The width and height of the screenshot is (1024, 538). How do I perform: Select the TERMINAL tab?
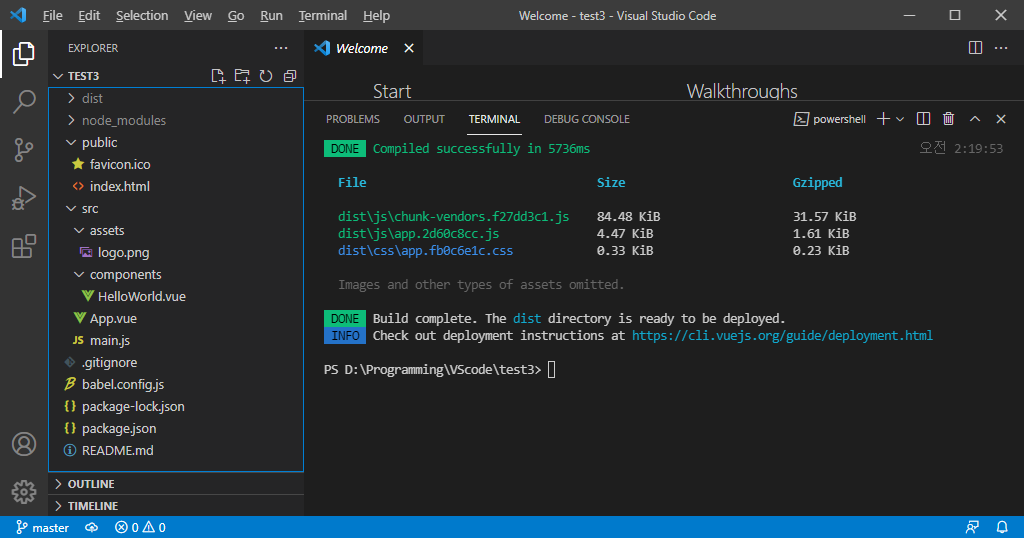pos(494,119)
